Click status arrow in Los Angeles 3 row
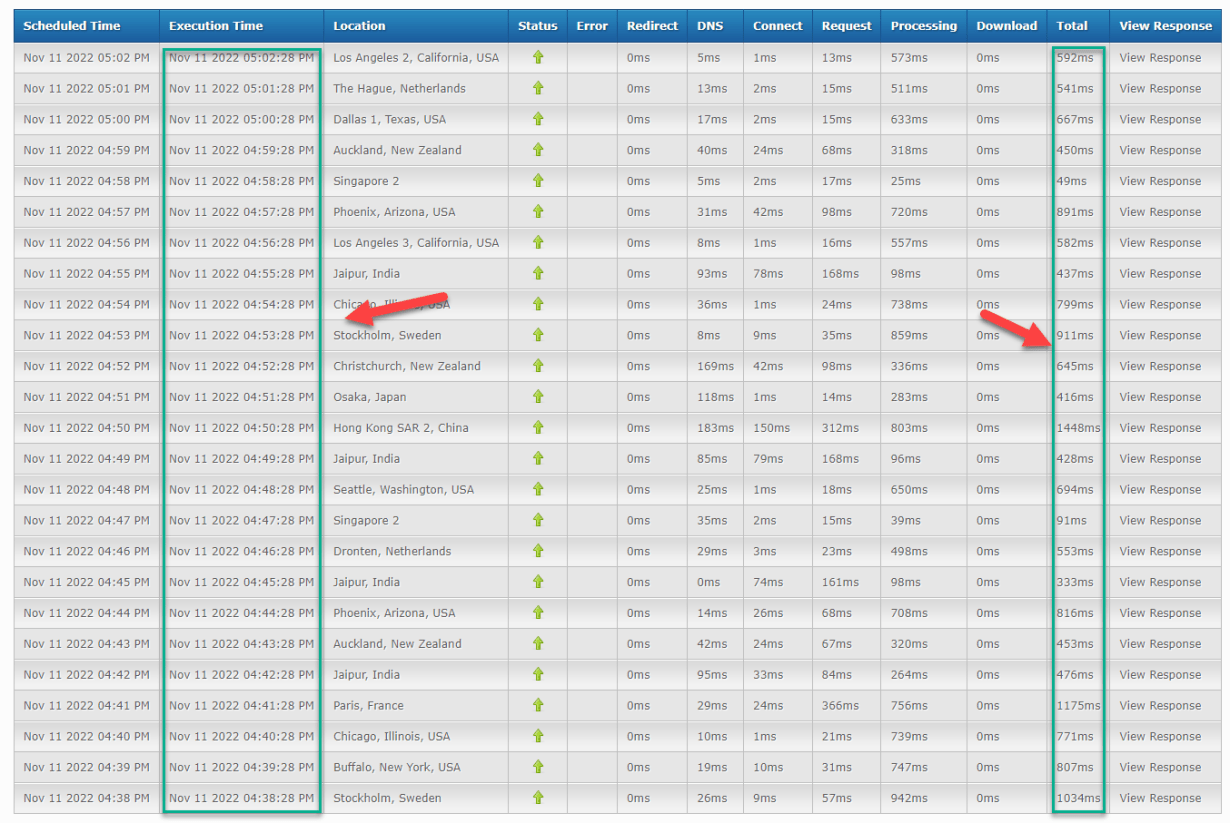 click(x=538, y=242)
